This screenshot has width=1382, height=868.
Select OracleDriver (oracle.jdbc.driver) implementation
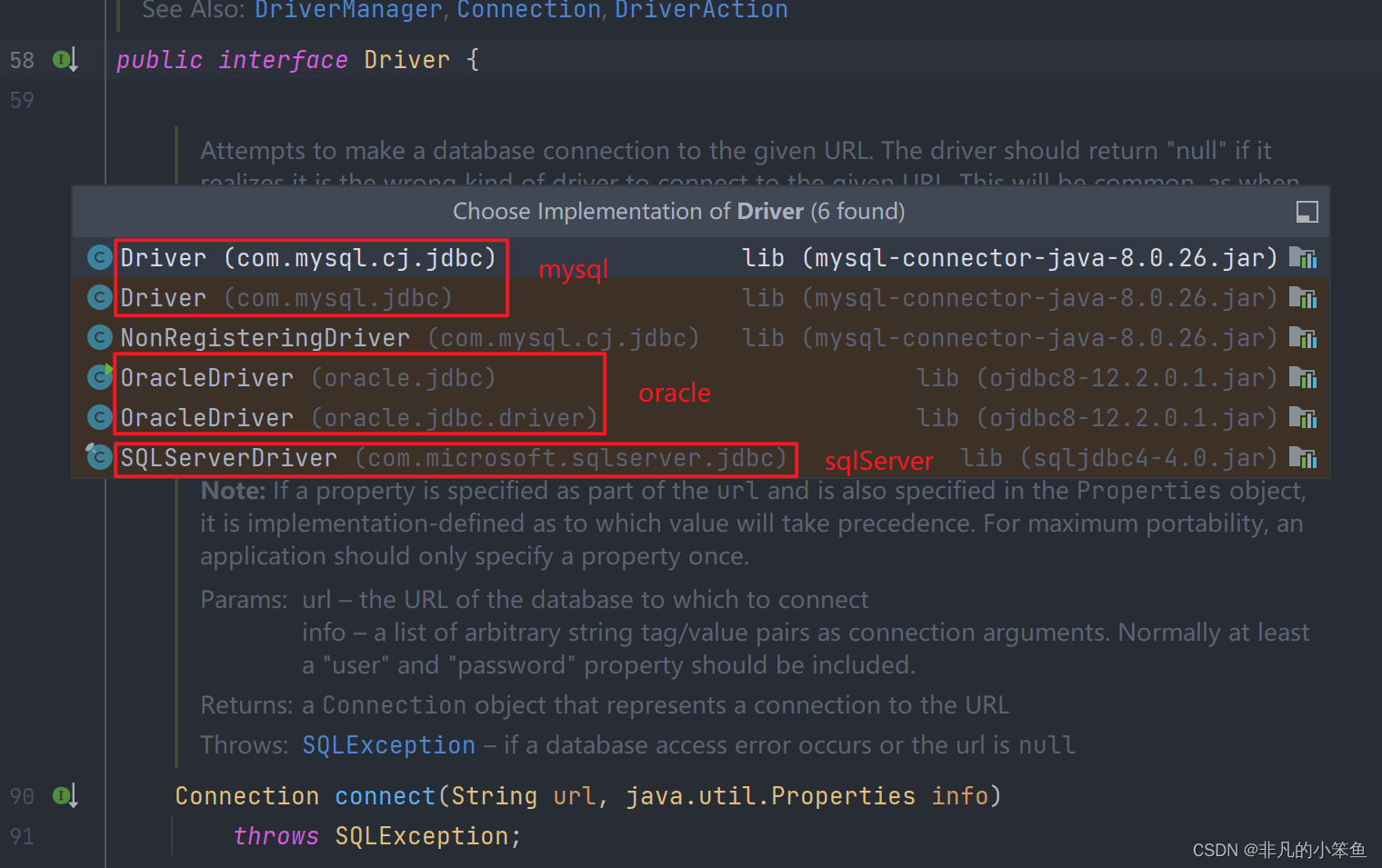(700, 418)
